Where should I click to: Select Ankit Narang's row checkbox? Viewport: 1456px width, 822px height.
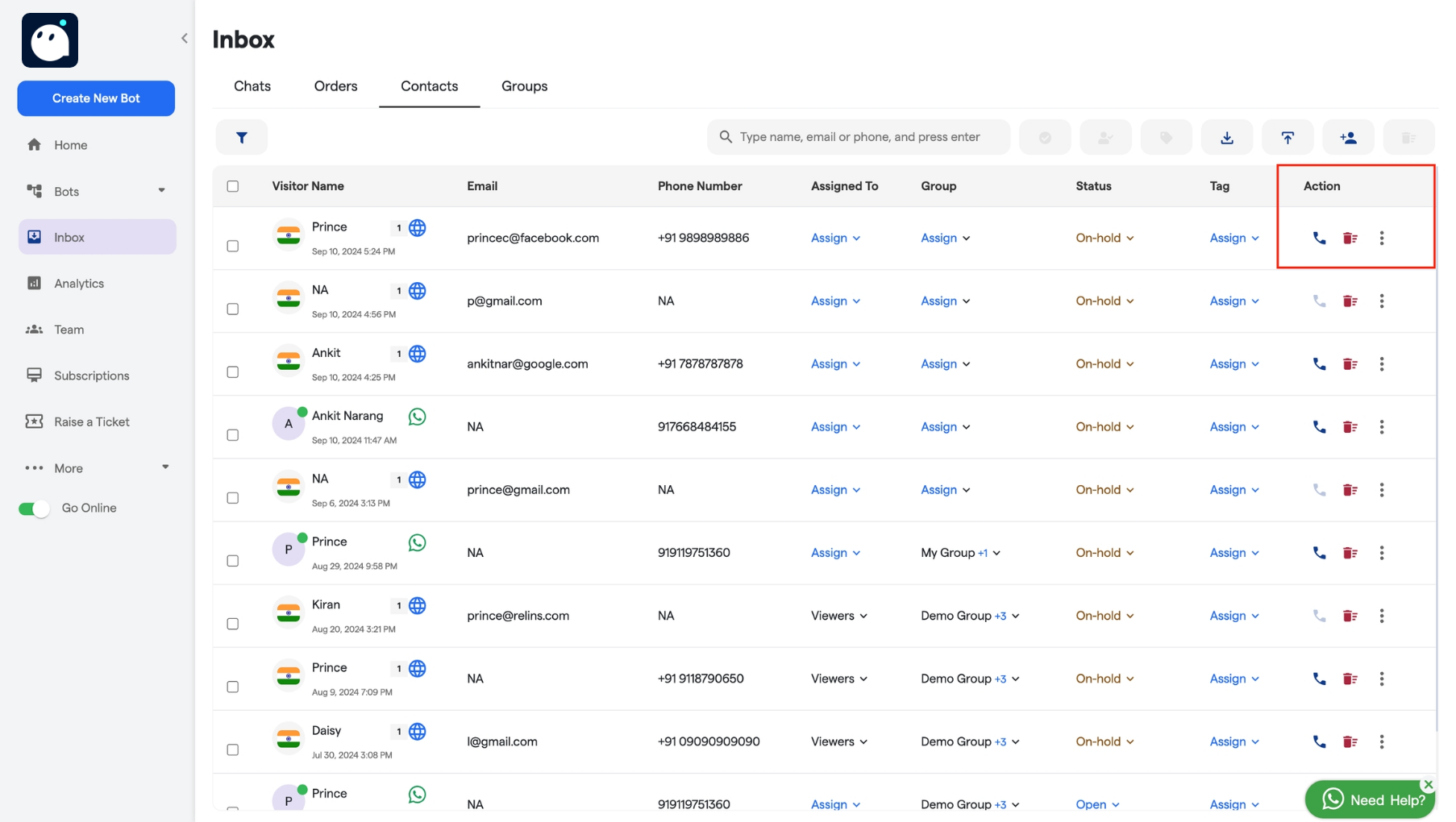(x=233, y=434)
